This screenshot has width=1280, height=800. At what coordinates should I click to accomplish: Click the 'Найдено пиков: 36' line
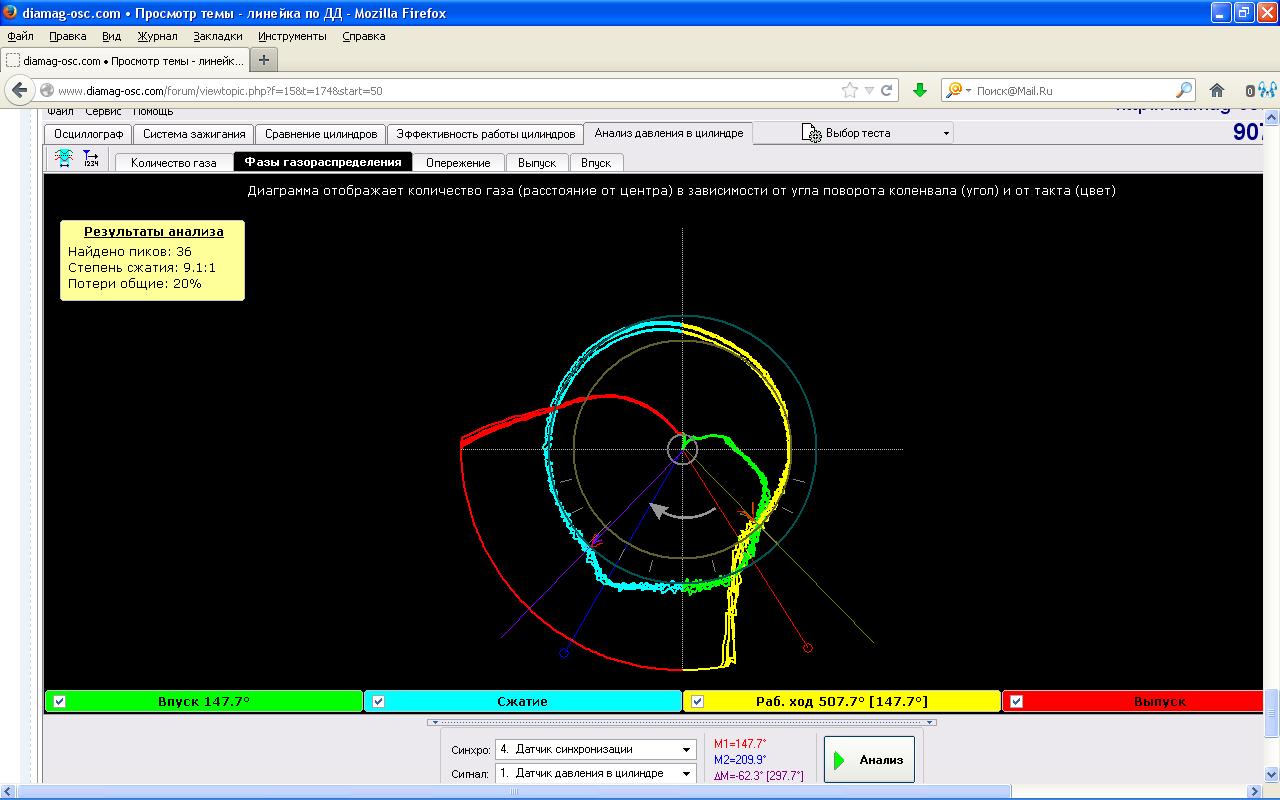tap(130, 251)
